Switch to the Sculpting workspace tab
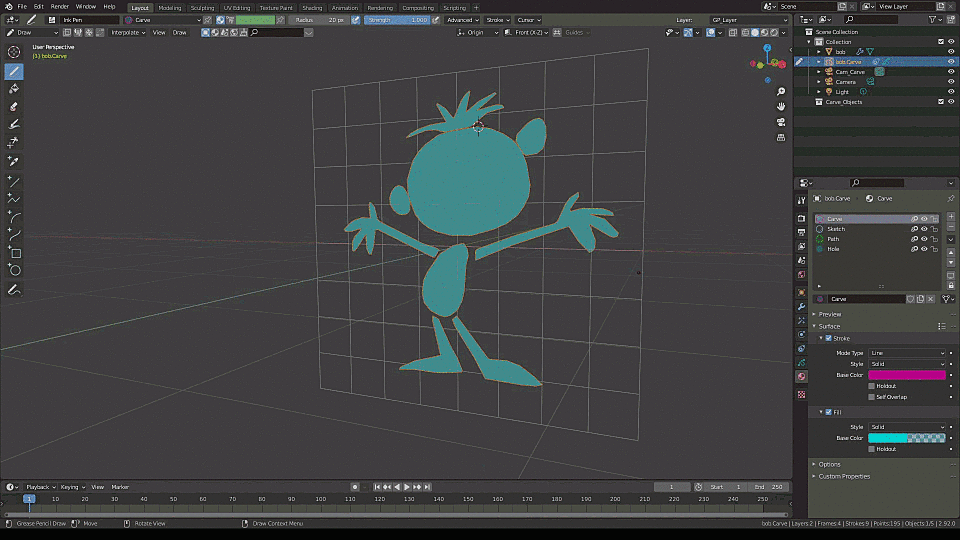 (202, 8)
